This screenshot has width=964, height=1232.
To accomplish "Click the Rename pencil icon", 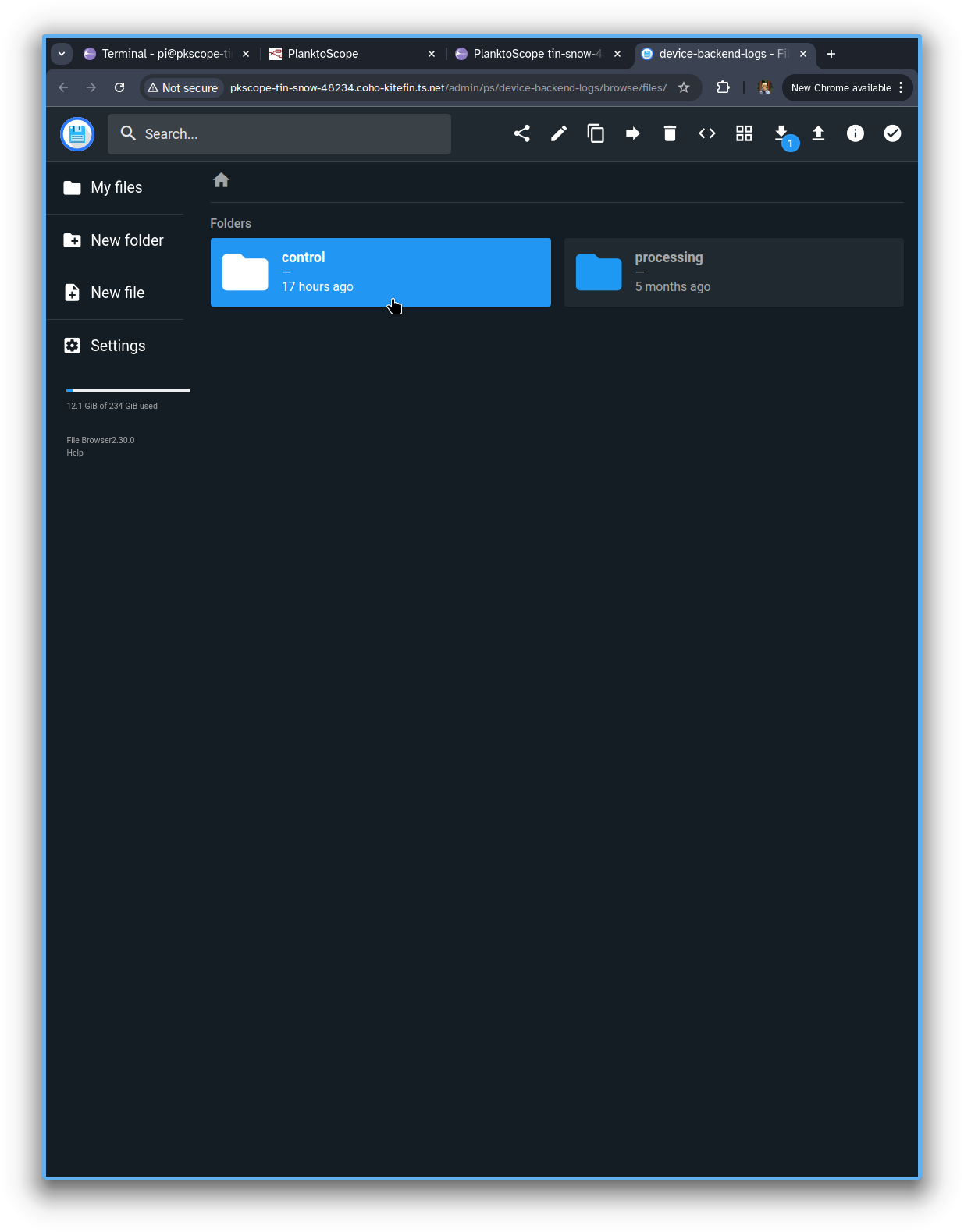I will click(559, 133).
